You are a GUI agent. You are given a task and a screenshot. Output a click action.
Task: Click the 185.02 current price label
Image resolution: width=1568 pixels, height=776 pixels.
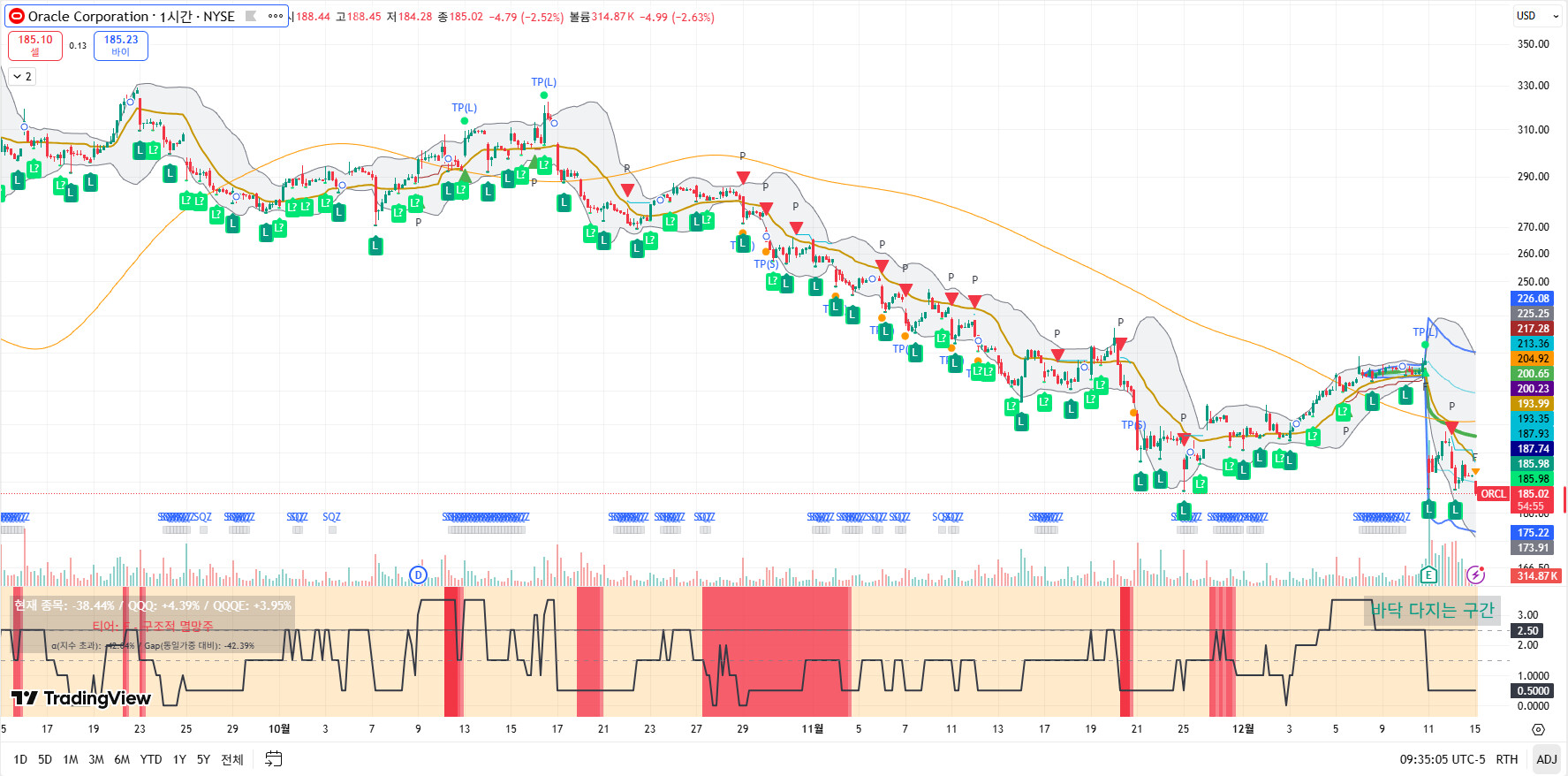1534,494
